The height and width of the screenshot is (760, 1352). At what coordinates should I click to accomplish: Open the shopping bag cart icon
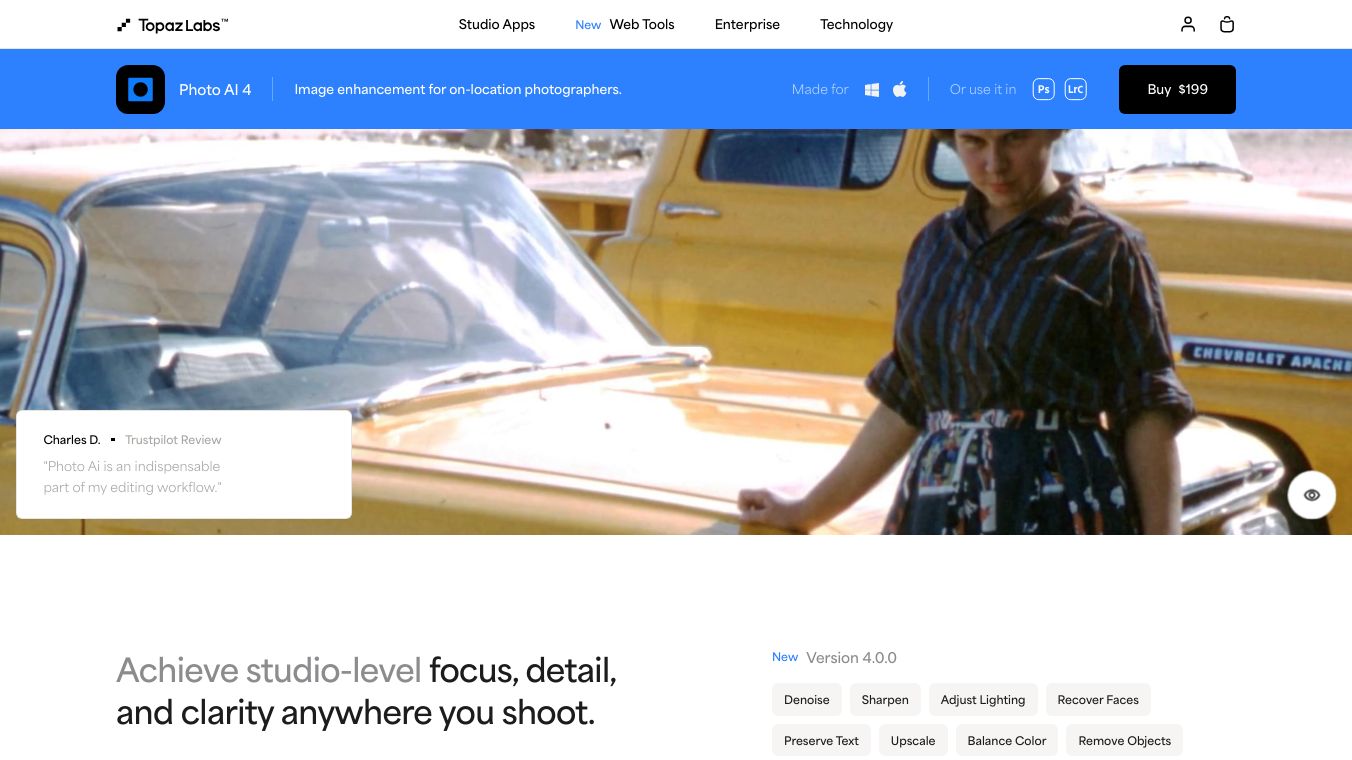pos(1227,24)
